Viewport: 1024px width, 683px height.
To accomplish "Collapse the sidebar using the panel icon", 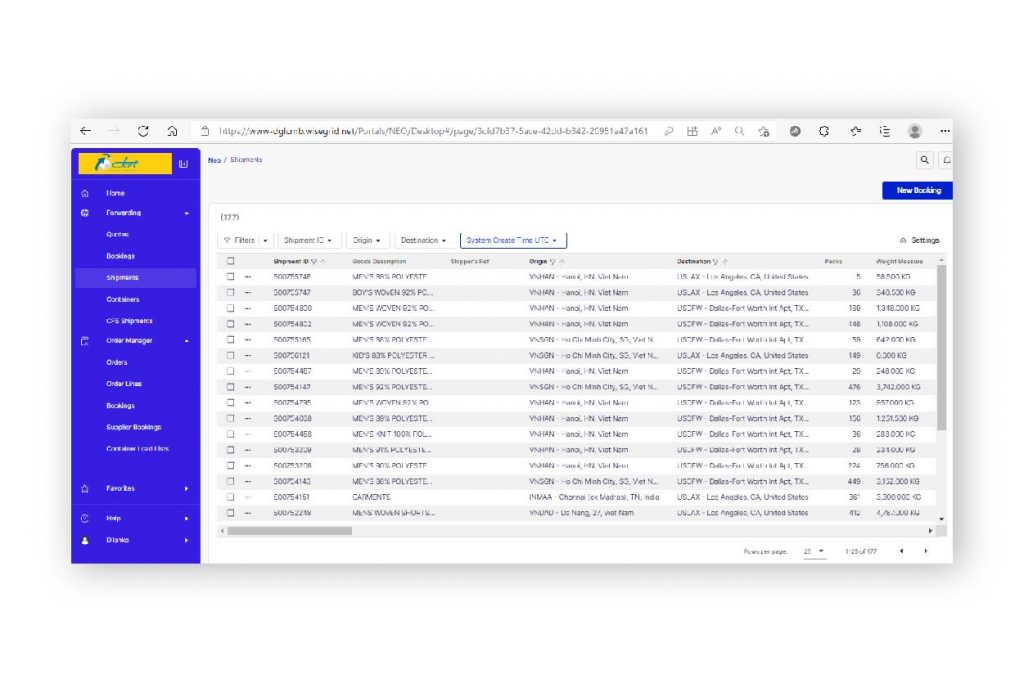I will coord(183,164).
